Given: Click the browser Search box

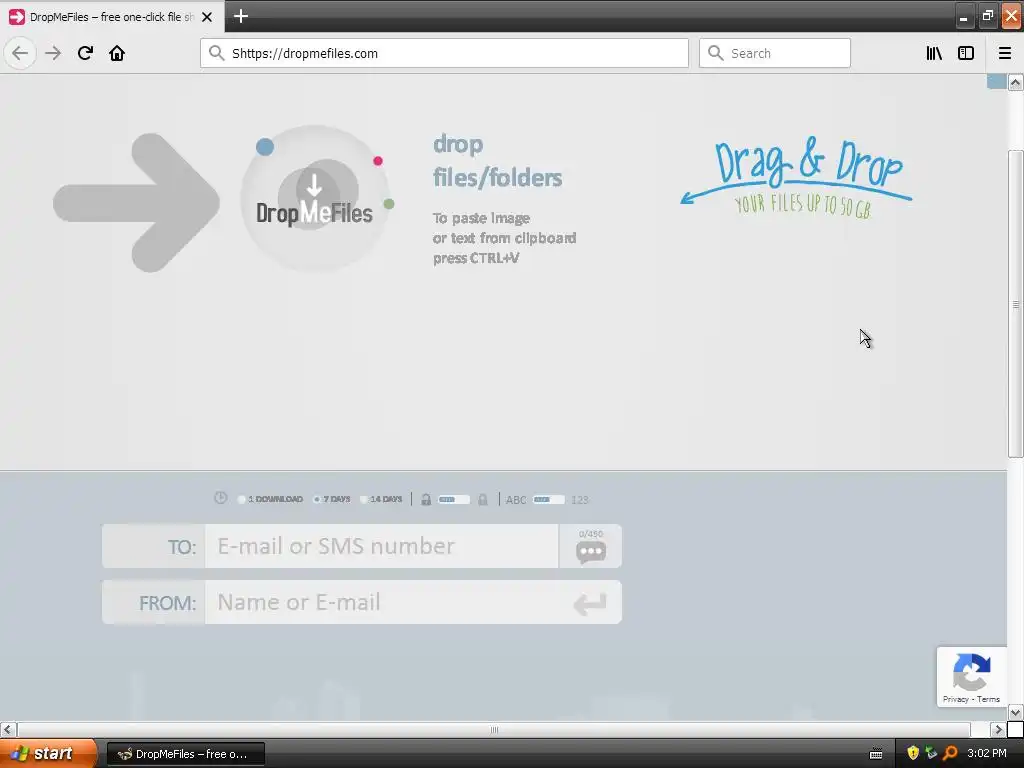Looking at the screenshot, I should pyautogui.click(x=775, y=53).
